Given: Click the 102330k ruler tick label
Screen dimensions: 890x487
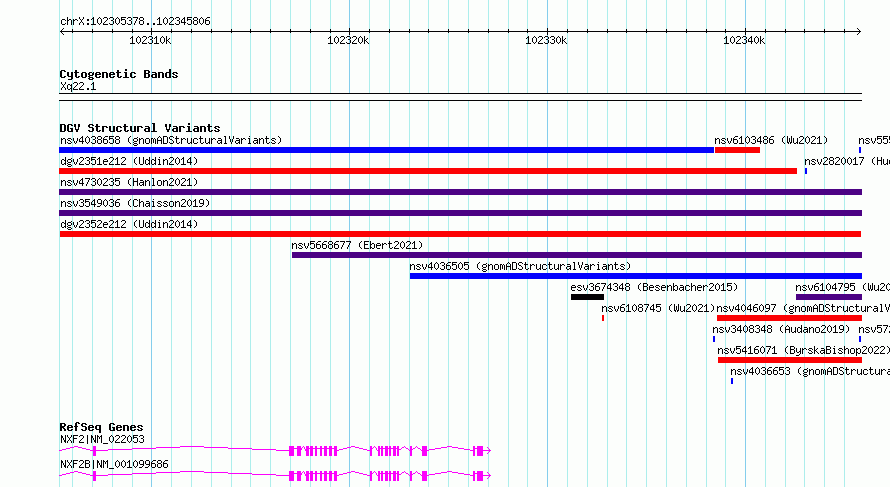Looking at the screenshot, I should [x=546, y=40].
